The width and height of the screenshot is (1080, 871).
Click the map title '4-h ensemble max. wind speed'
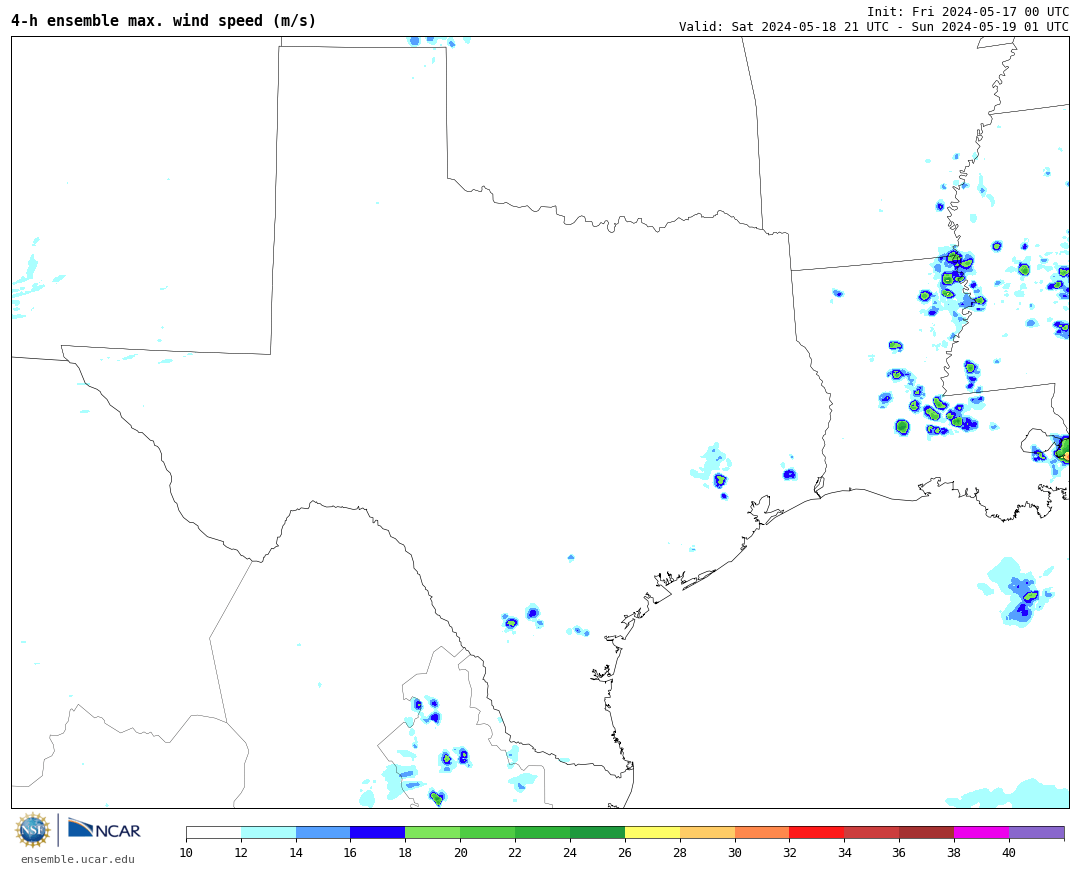point(163,21)
